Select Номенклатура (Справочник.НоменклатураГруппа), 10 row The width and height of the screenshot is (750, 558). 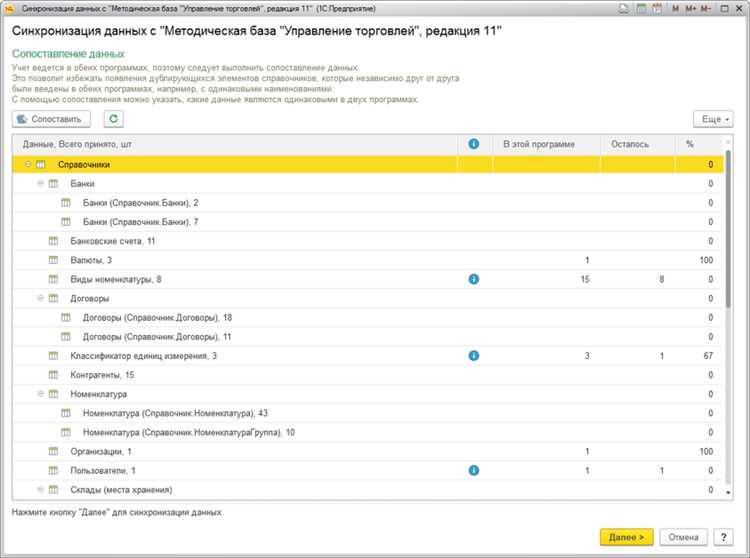(368, 432)
